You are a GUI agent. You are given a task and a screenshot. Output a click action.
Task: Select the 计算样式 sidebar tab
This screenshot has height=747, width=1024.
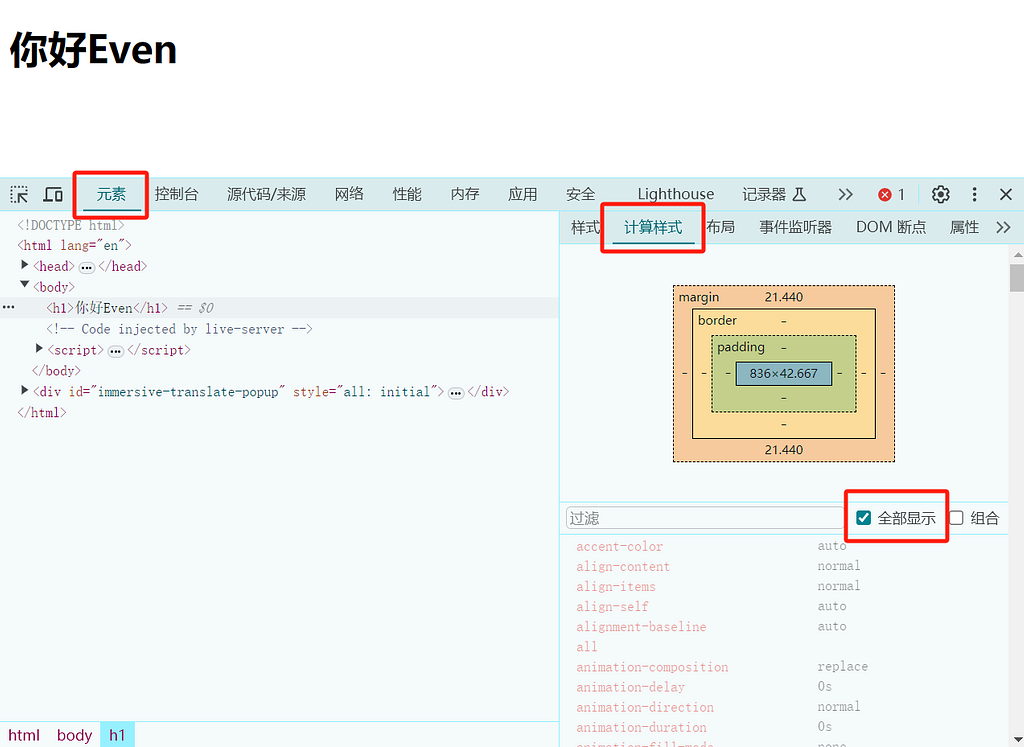pos(653,227)
